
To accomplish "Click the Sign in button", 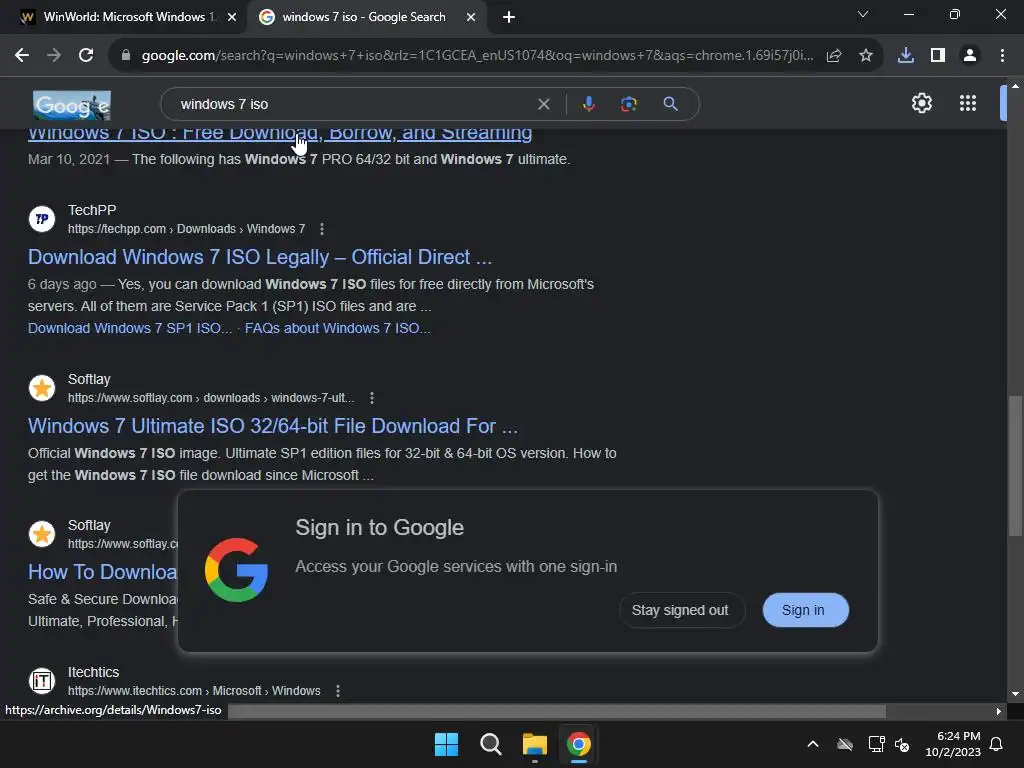I will tap(805, 610).
